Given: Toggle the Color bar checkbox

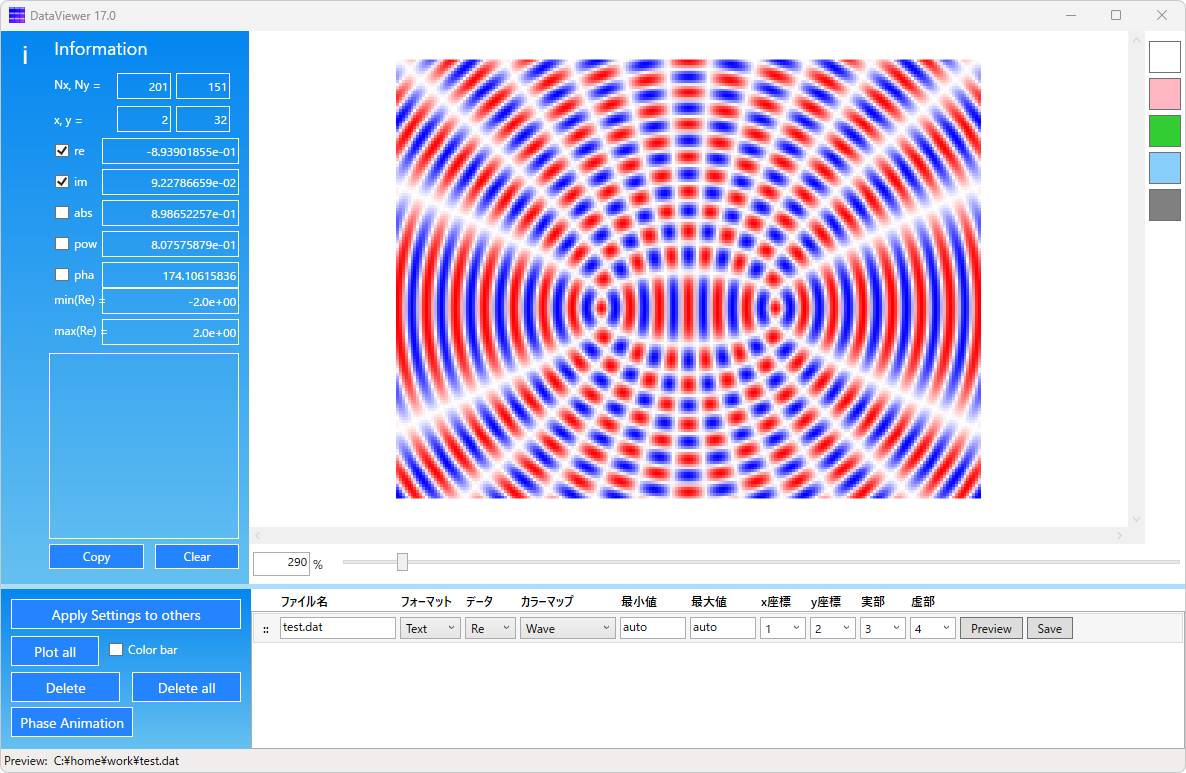Looking at the screenshot, I should click(116, 649).
